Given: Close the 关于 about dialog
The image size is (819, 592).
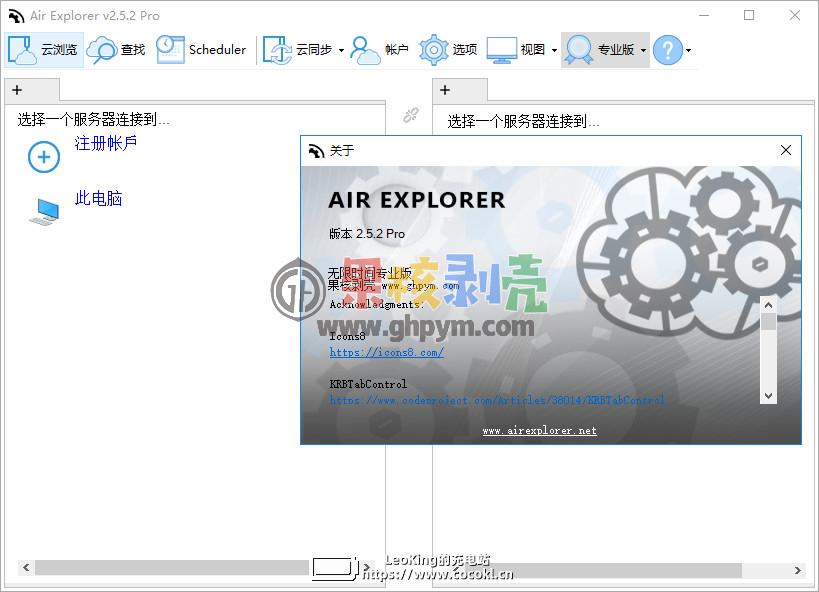Looking at the screenshot, I should coord(786,150).
